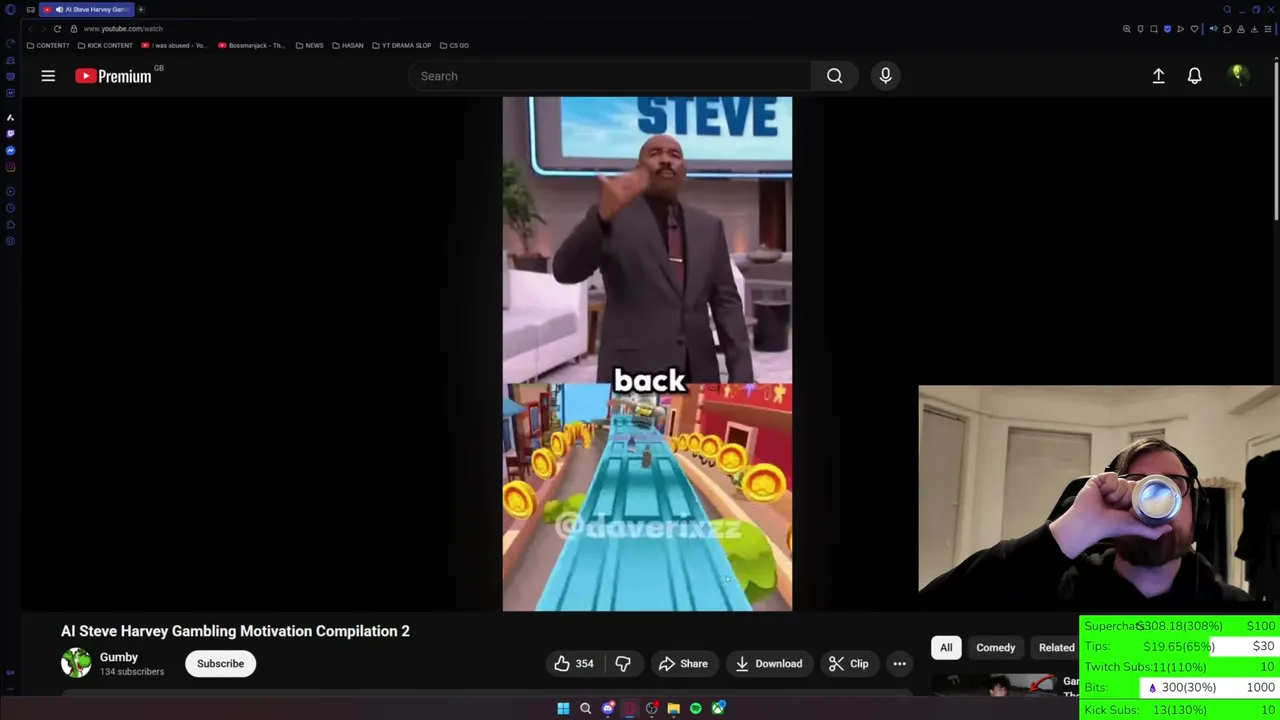Click the browser zoom magnifier icon
This screenshot has width=1280, height=720.
point(1127,29)
